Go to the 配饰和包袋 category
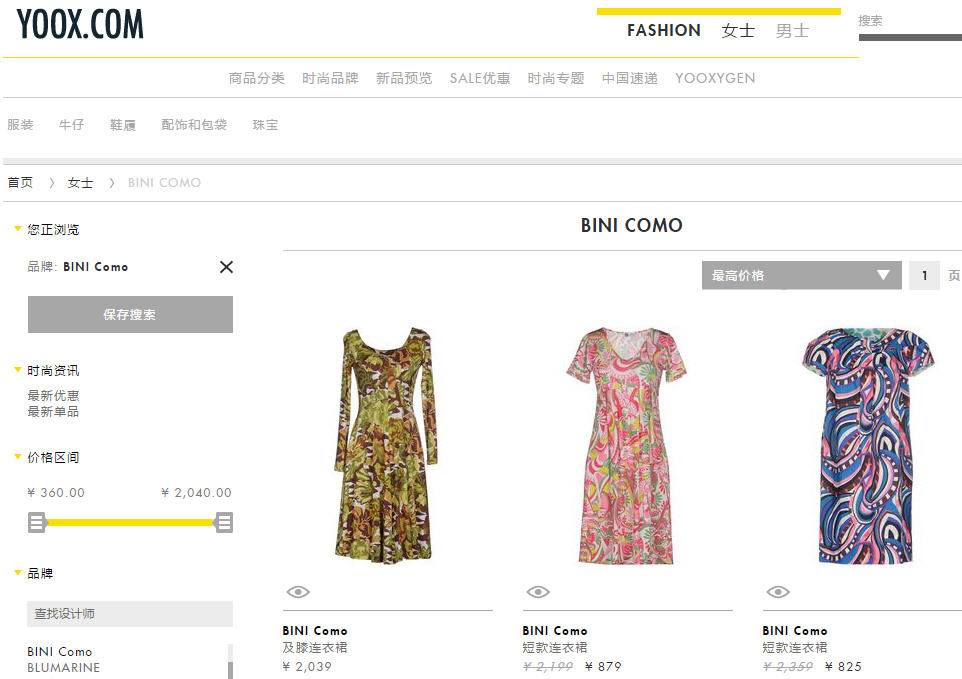Viewport: 962px width, 679px height. tap(194, 125)
